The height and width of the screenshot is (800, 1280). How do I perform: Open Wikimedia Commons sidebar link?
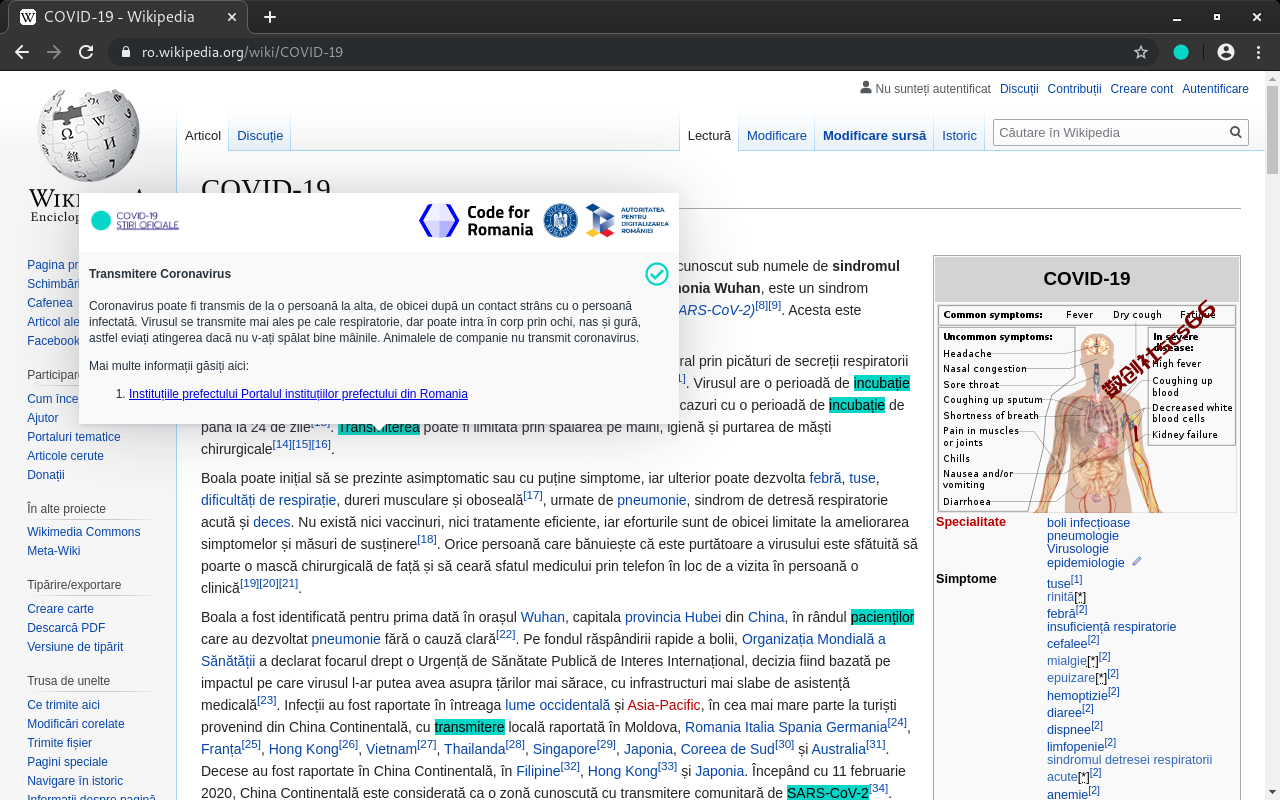pos(84,532)
